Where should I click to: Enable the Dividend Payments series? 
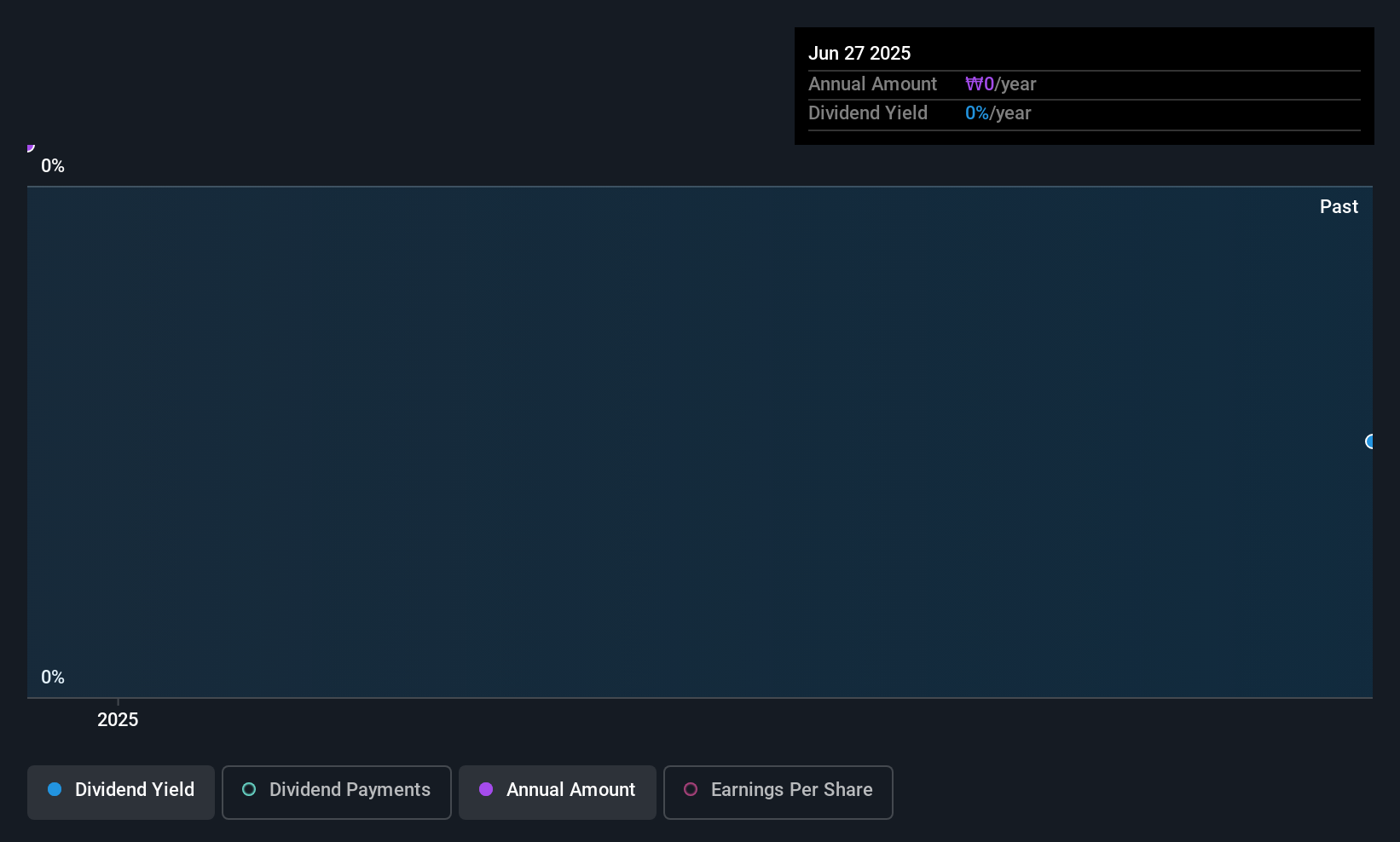[x=337, y=792]
